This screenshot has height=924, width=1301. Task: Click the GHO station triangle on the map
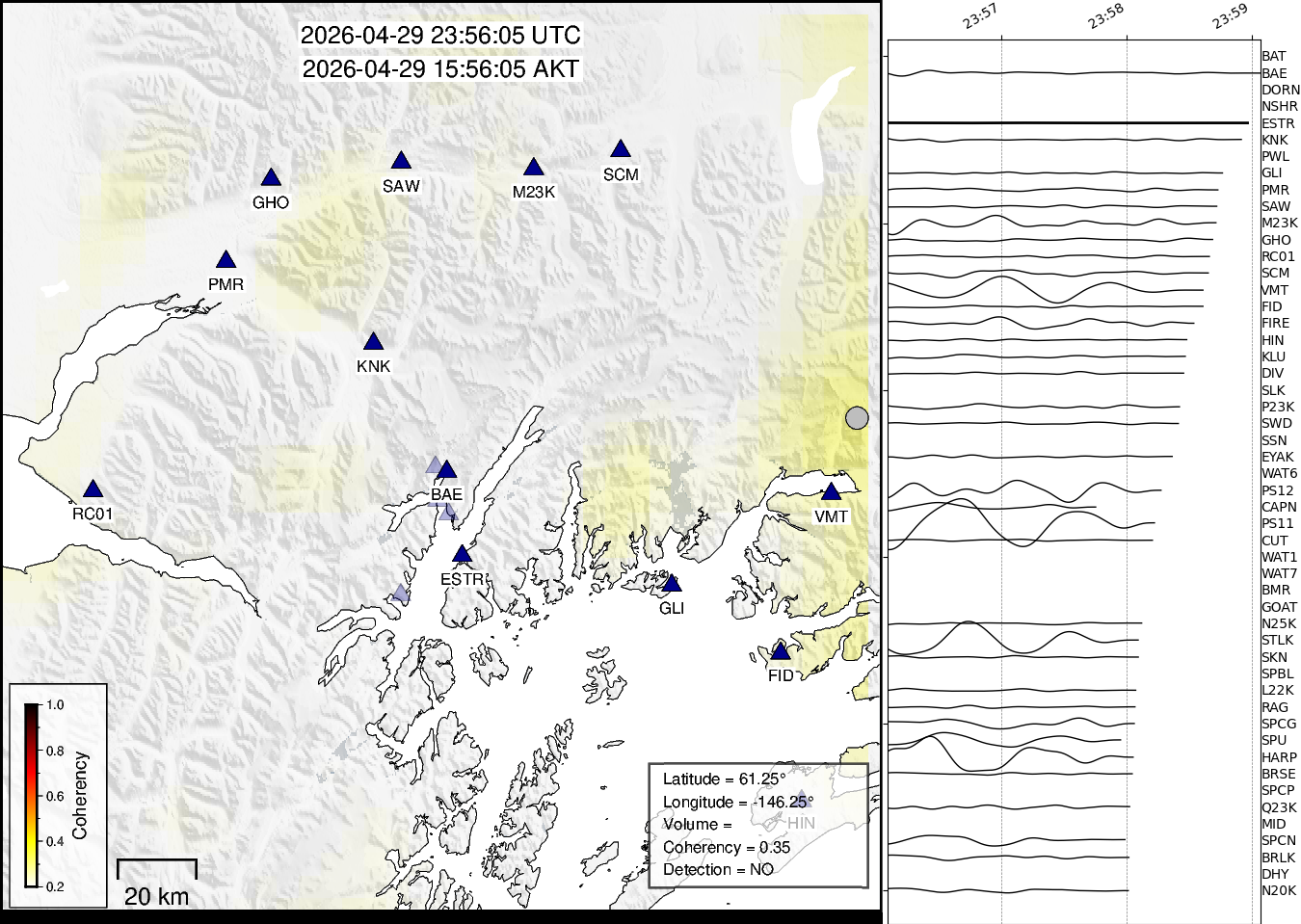pos(271,178)
